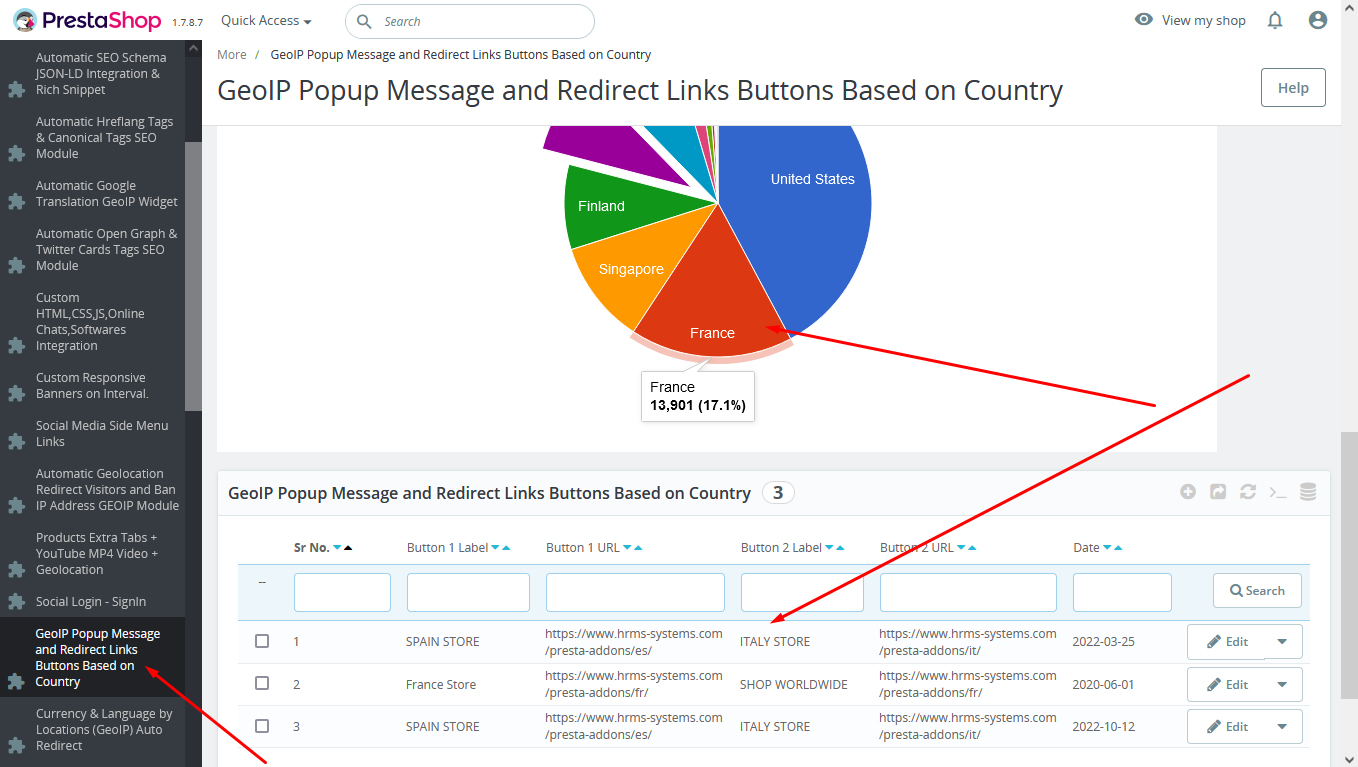Click the page vertical scrollbar thumb

click(x=1349, y=565)
